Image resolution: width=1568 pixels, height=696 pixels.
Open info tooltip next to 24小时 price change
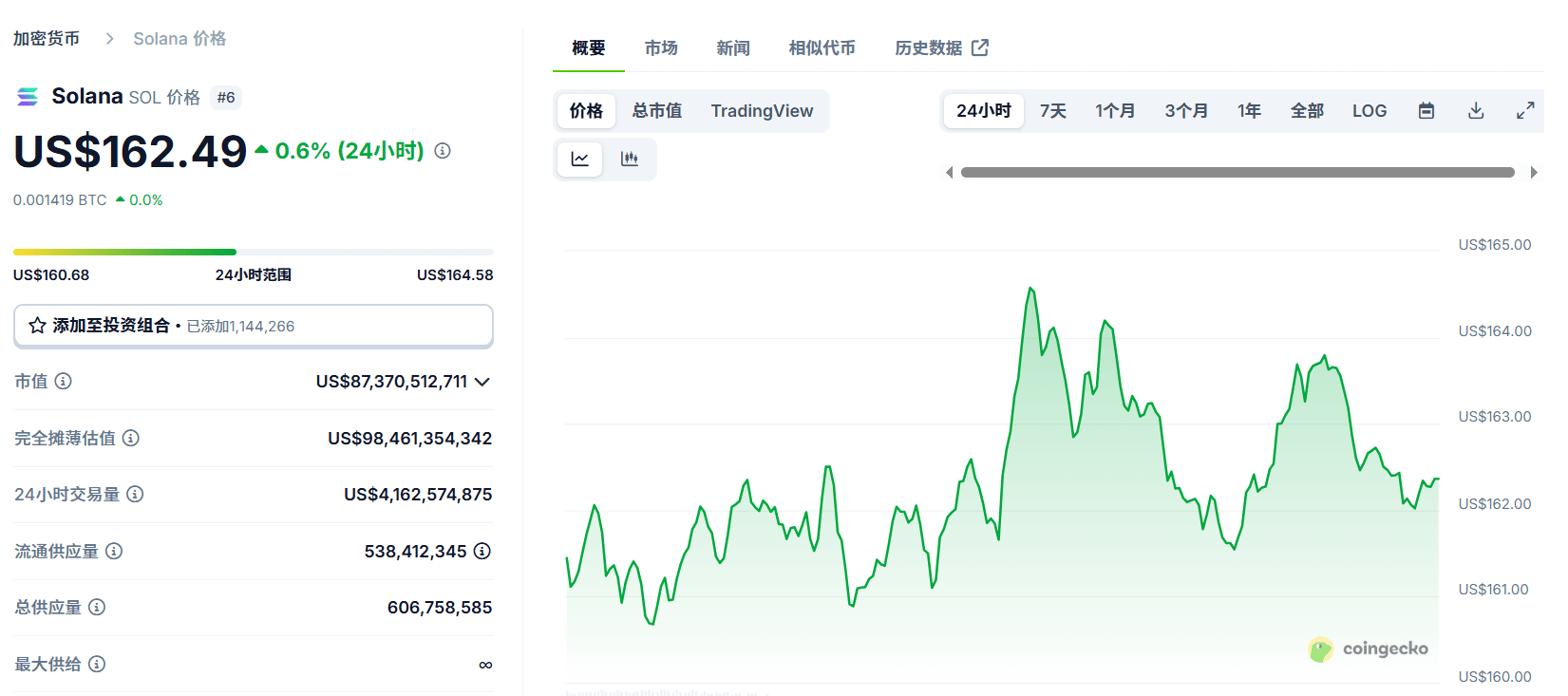(443, 151)
